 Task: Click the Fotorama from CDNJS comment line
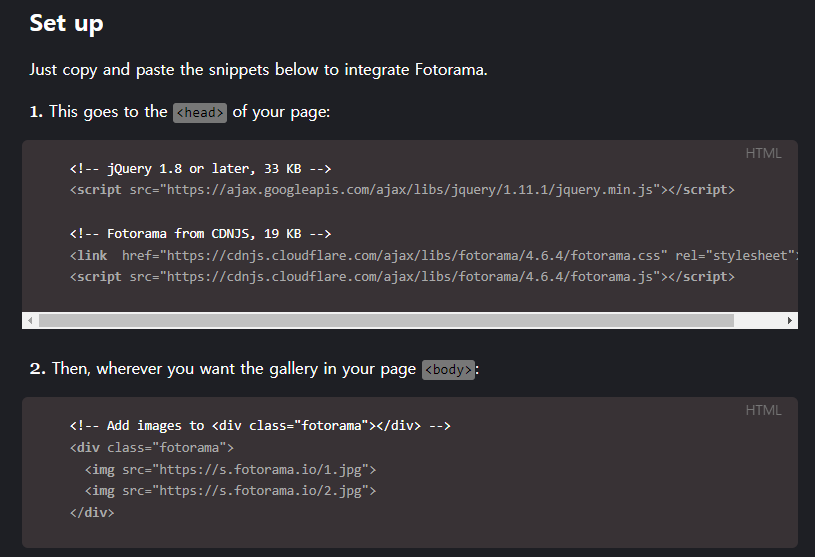coord(200,234)
